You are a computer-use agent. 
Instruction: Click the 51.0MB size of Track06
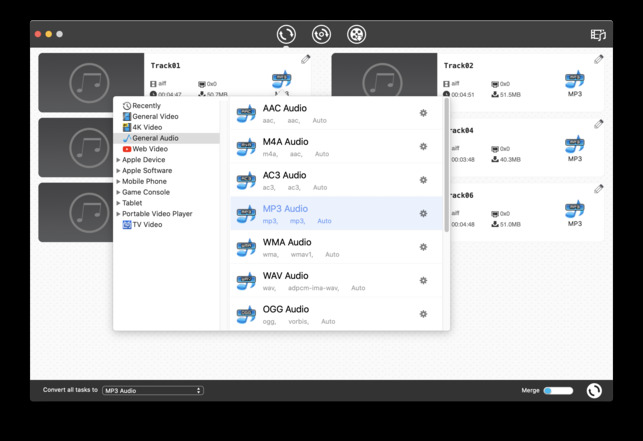tap(510, 224)
